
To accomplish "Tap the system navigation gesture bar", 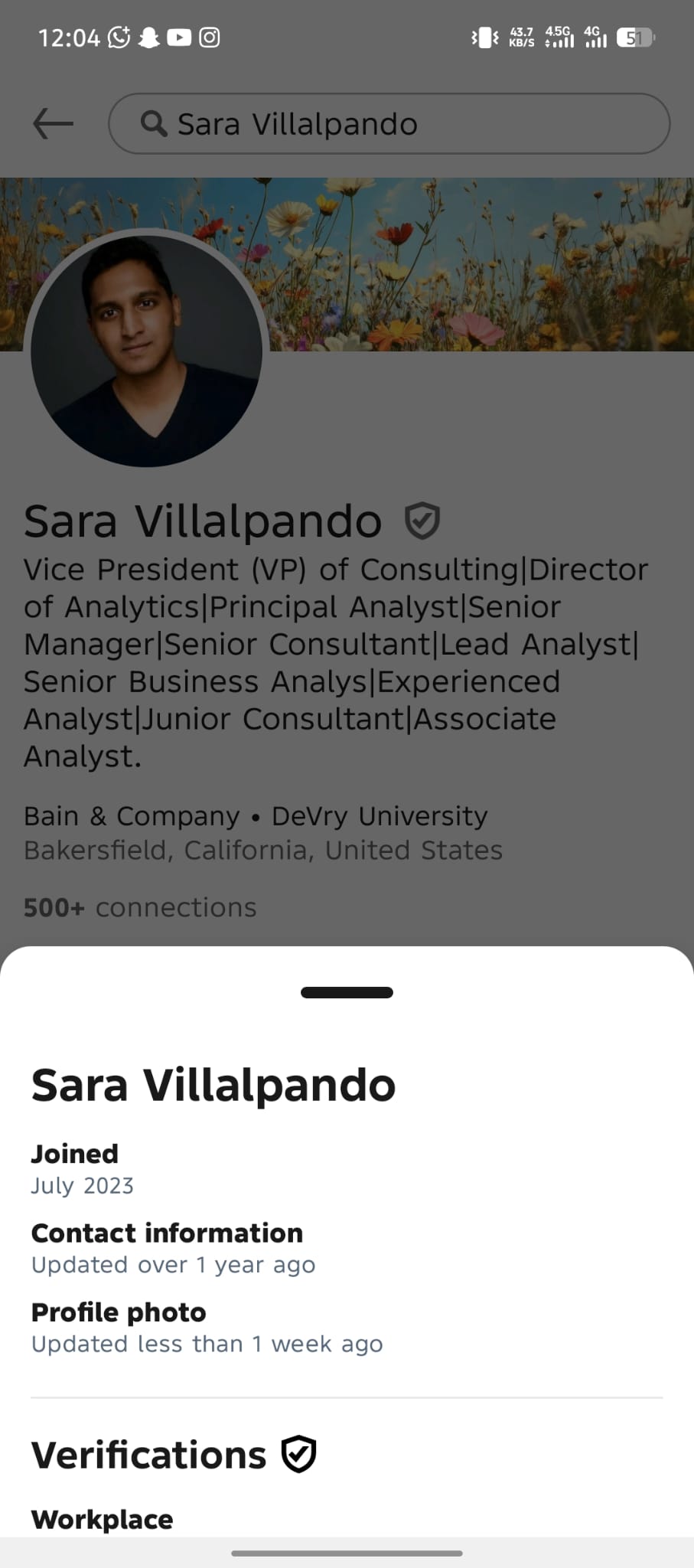I will click(x=347, y=1553).
